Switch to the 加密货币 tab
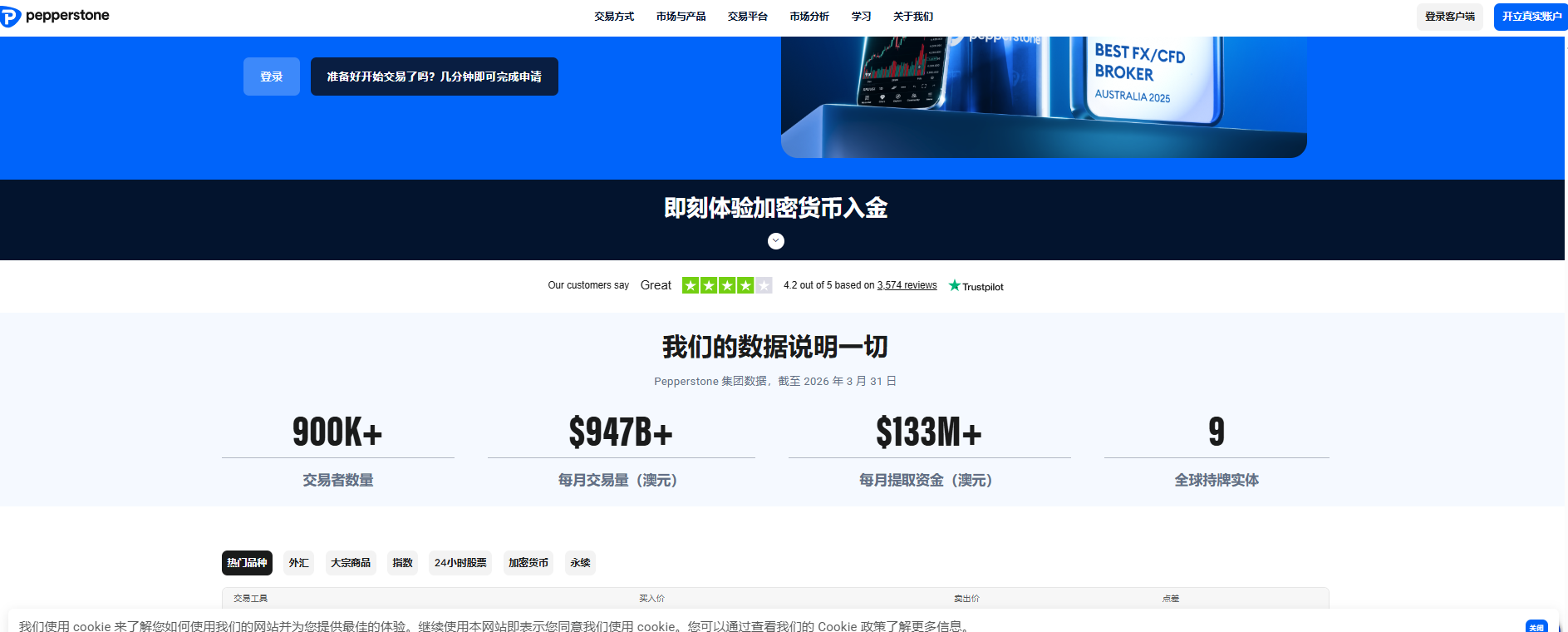1568x632 pixels. [528, 563]
